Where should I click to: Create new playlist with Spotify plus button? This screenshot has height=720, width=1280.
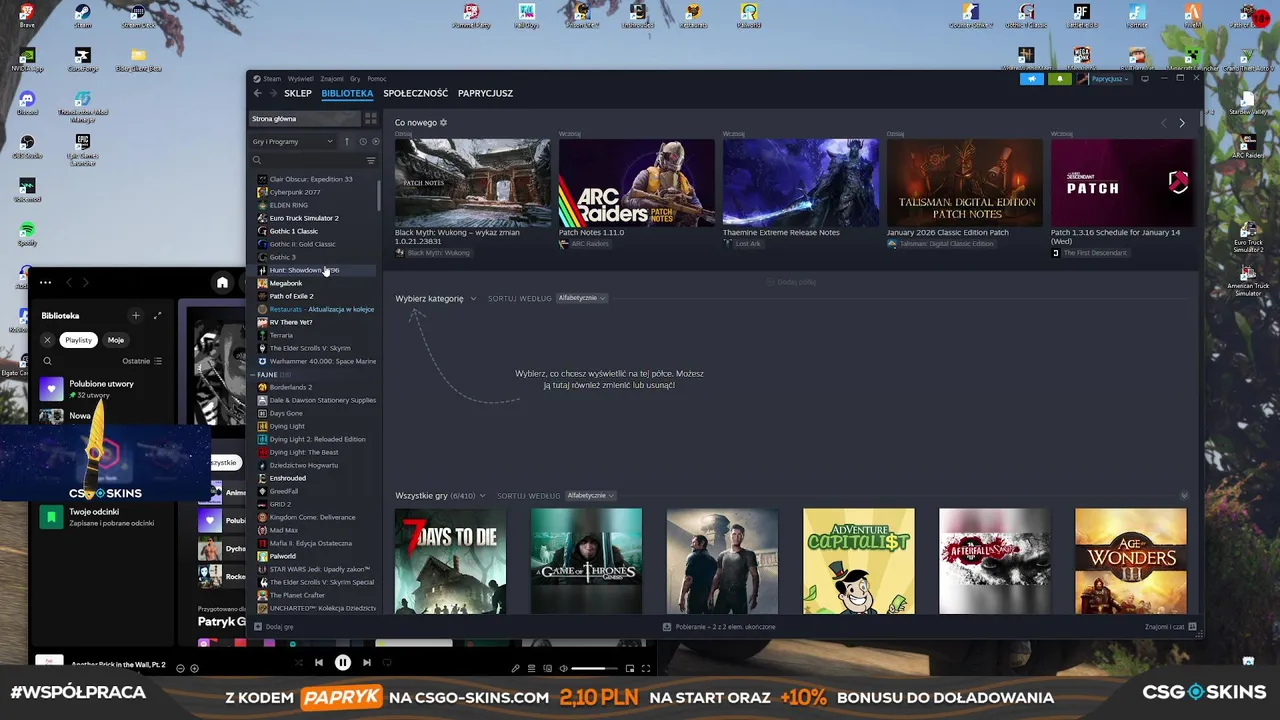(x=136, y=316)
